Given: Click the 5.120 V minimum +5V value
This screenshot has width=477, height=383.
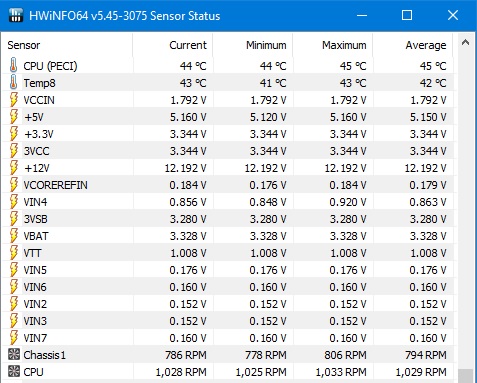Looking at the screenshot, I should pos(268,117).
